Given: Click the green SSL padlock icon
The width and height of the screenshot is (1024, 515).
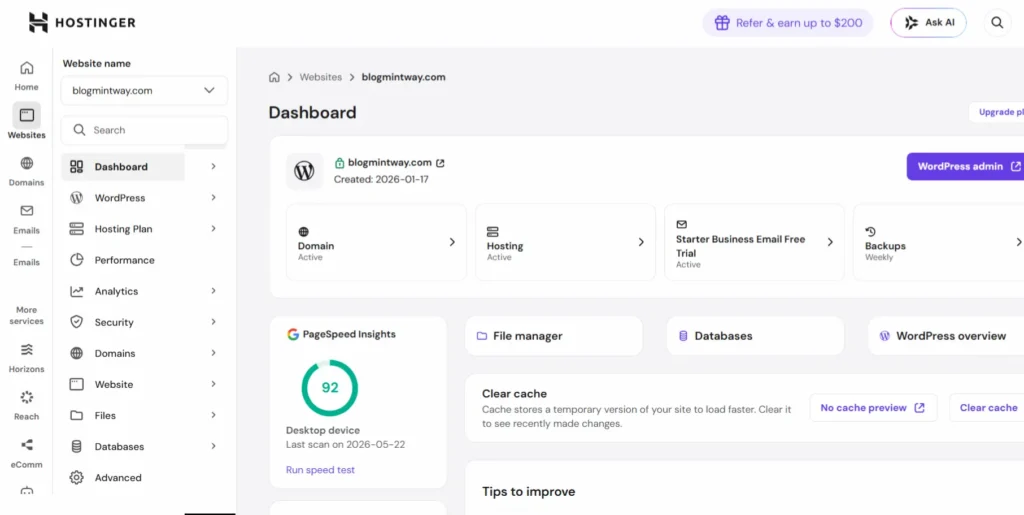Looking at the screenshot, I should (x=340, y=163).
